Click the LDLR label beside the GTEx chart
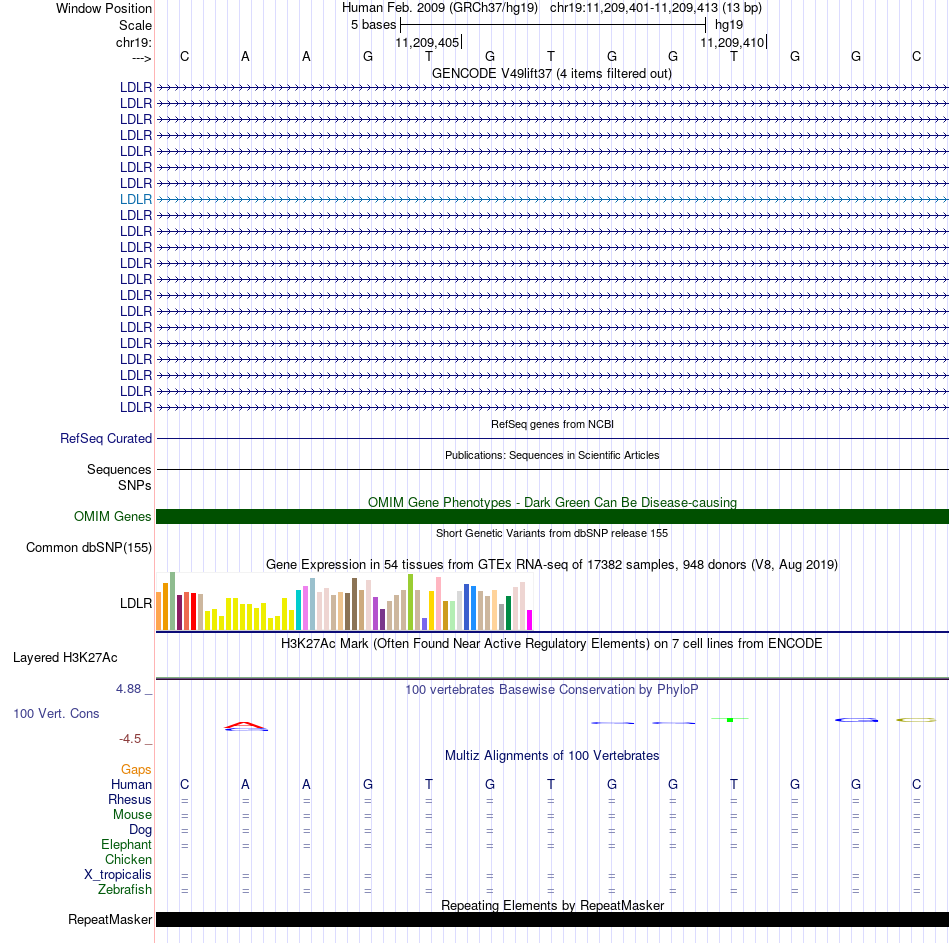Viewport: 950px width, 943px height. click(136, 604)
